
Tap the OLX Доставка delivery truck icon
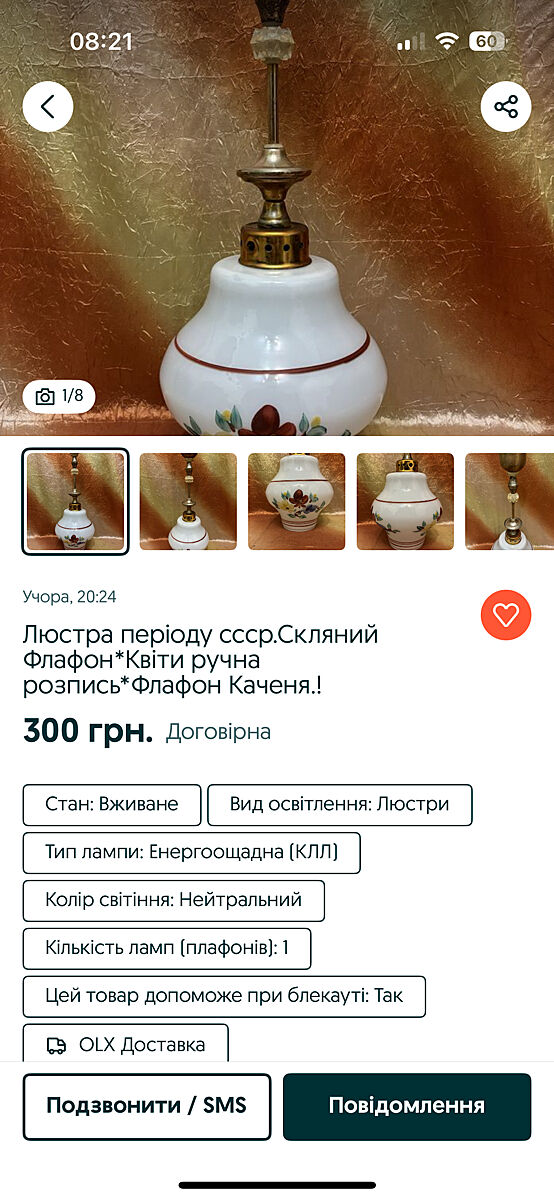pyautogui.click(x=57, y=1045)
